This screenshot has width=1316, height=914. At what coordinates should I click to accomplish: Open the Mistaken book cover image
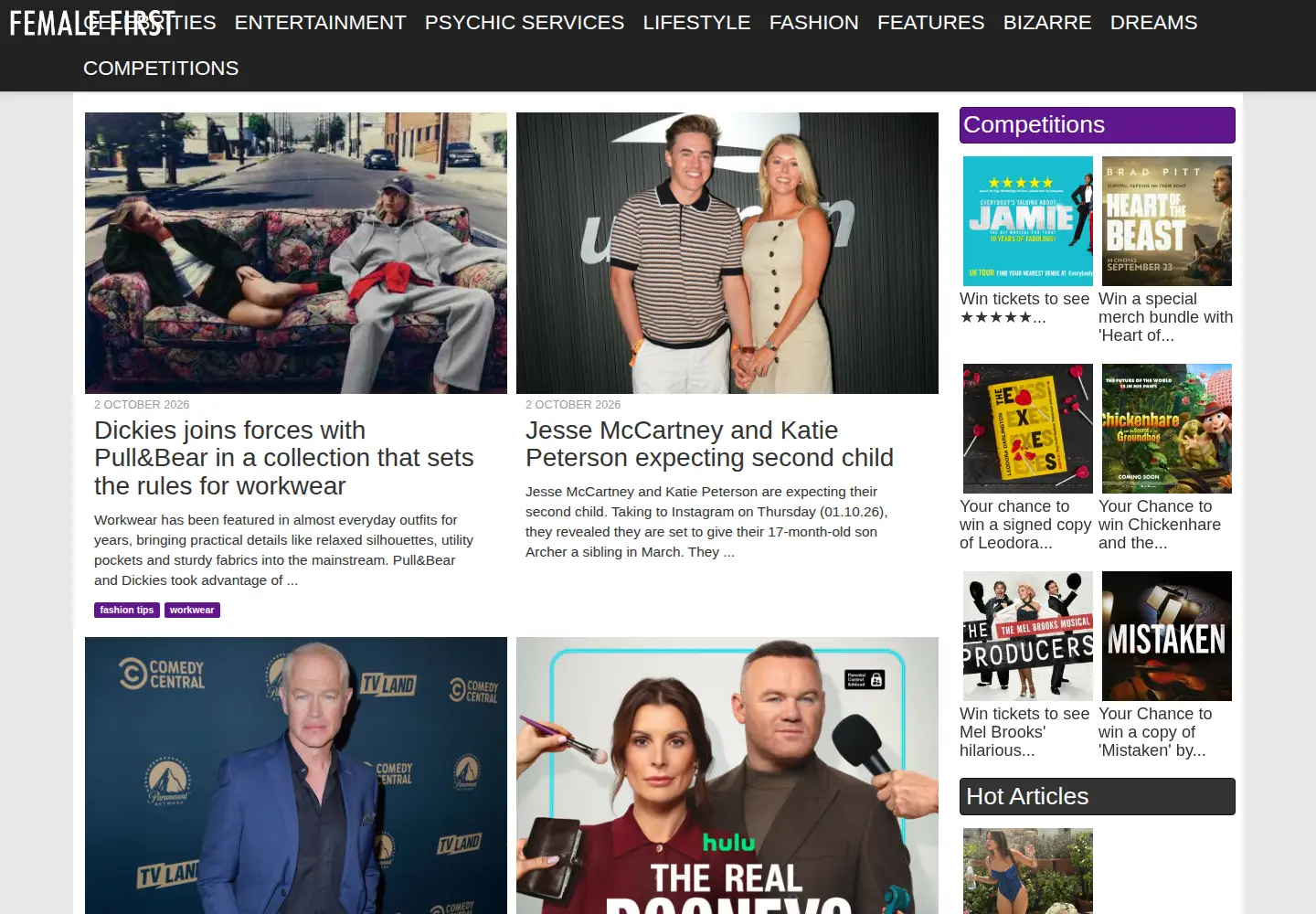click(1167, 636)
